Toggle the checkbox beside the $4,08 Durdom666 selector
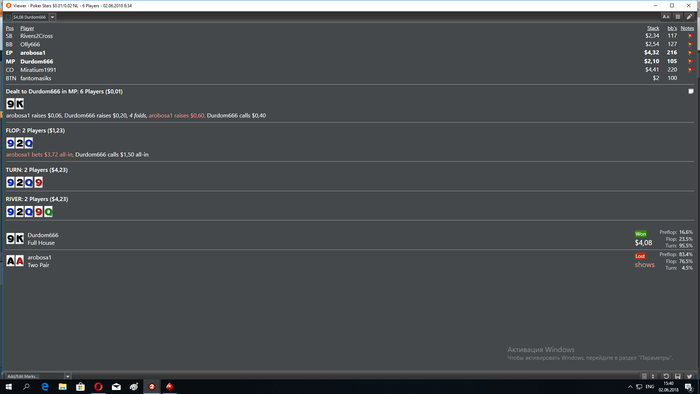The height and width of the screenshot is (394, 700). tap(8, 17)
